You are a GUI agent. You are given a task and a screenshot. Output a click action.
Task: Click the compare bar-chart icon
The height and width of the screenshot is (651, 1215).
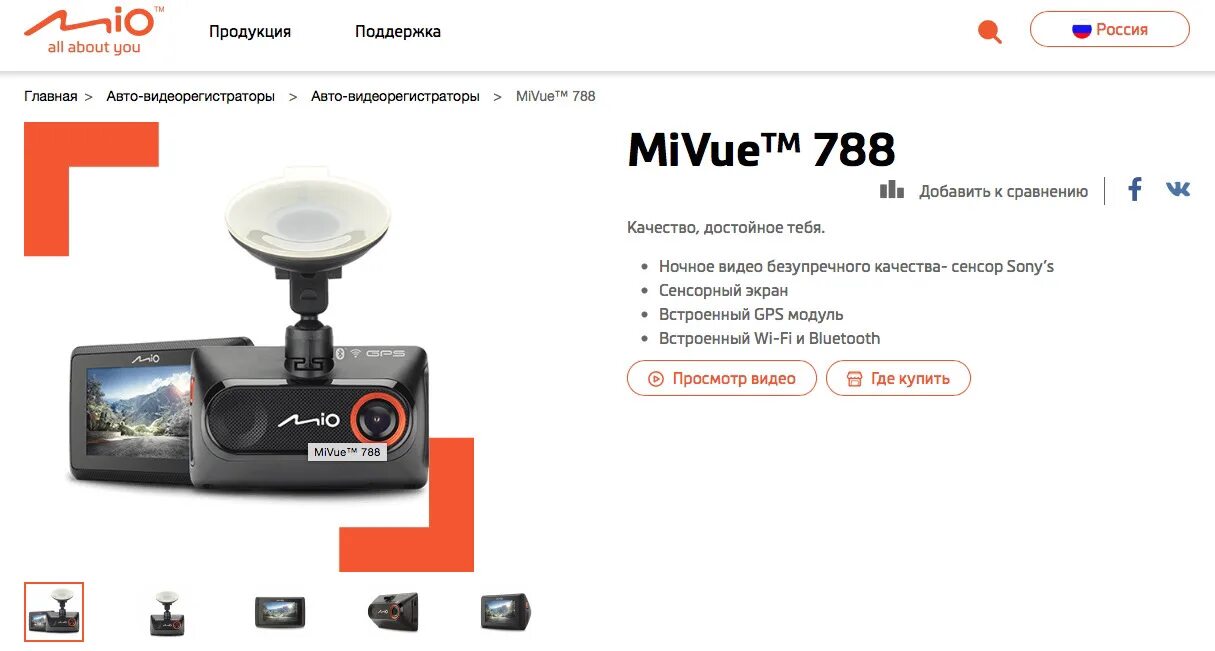pos(892,190)
